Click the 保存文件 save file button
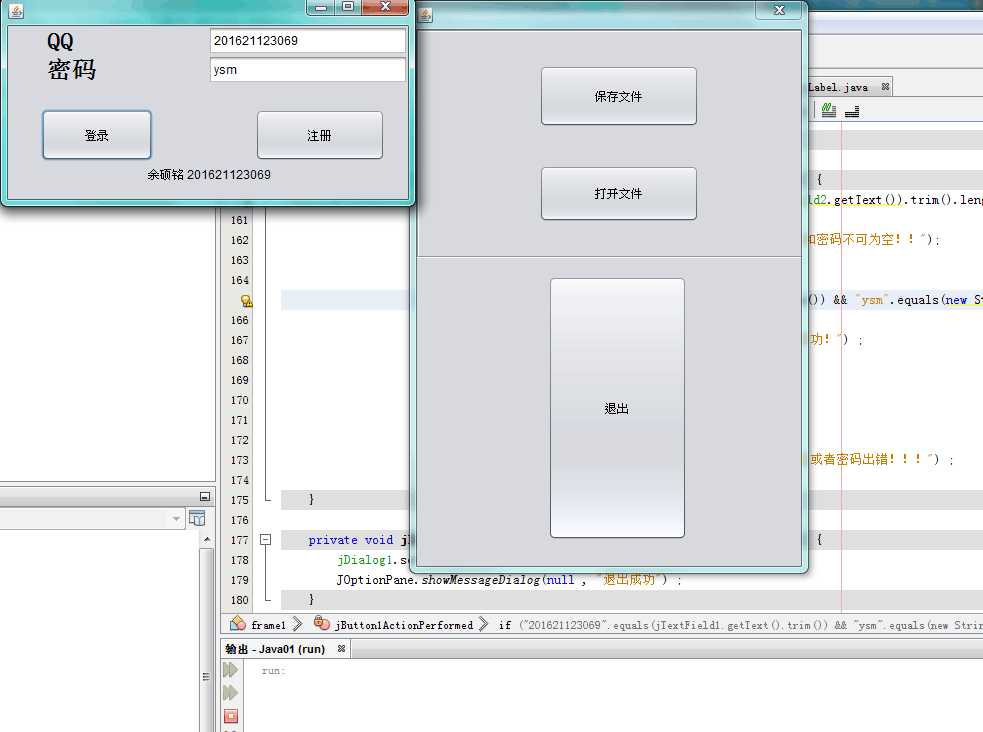The width and height of the screenshot is (983, 732). pos(619,96)
